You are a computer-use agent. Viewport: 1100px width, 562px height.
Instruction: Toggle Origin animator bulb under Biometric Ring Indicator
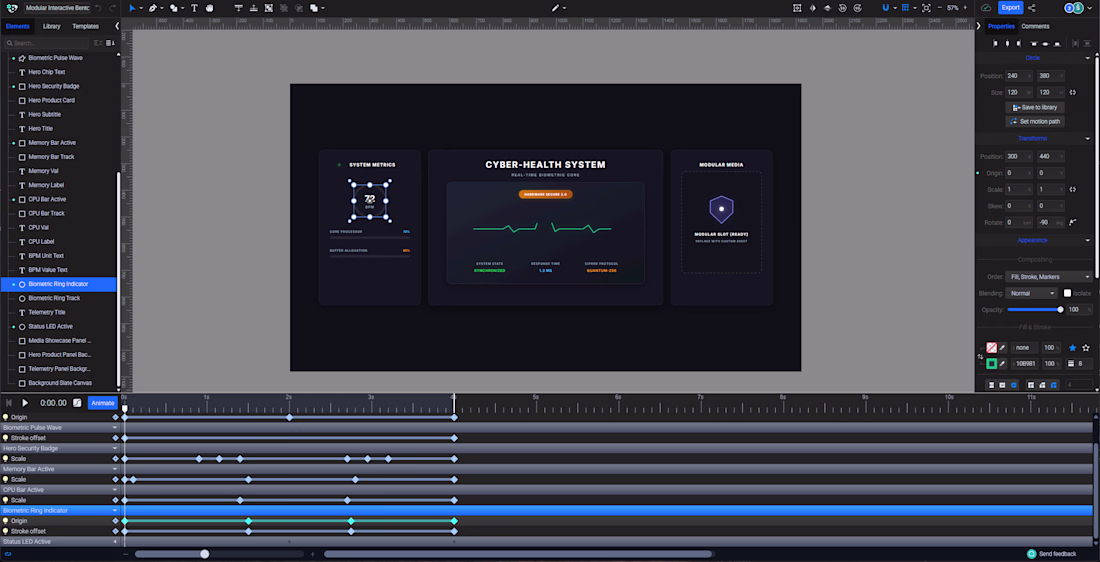(6, 521)
